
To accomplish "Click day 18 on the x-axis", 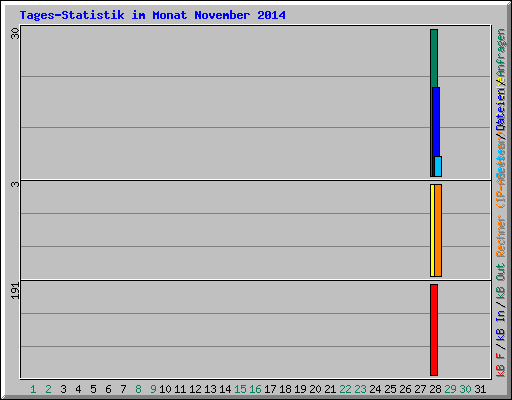I will pos(285,389).
